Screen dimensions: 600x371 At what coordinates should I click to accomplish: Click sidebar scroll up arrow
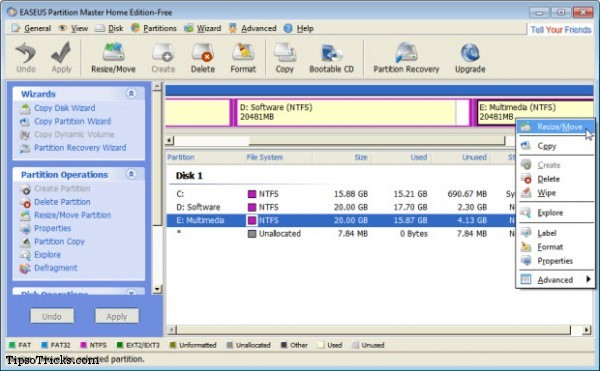(157, 86)
